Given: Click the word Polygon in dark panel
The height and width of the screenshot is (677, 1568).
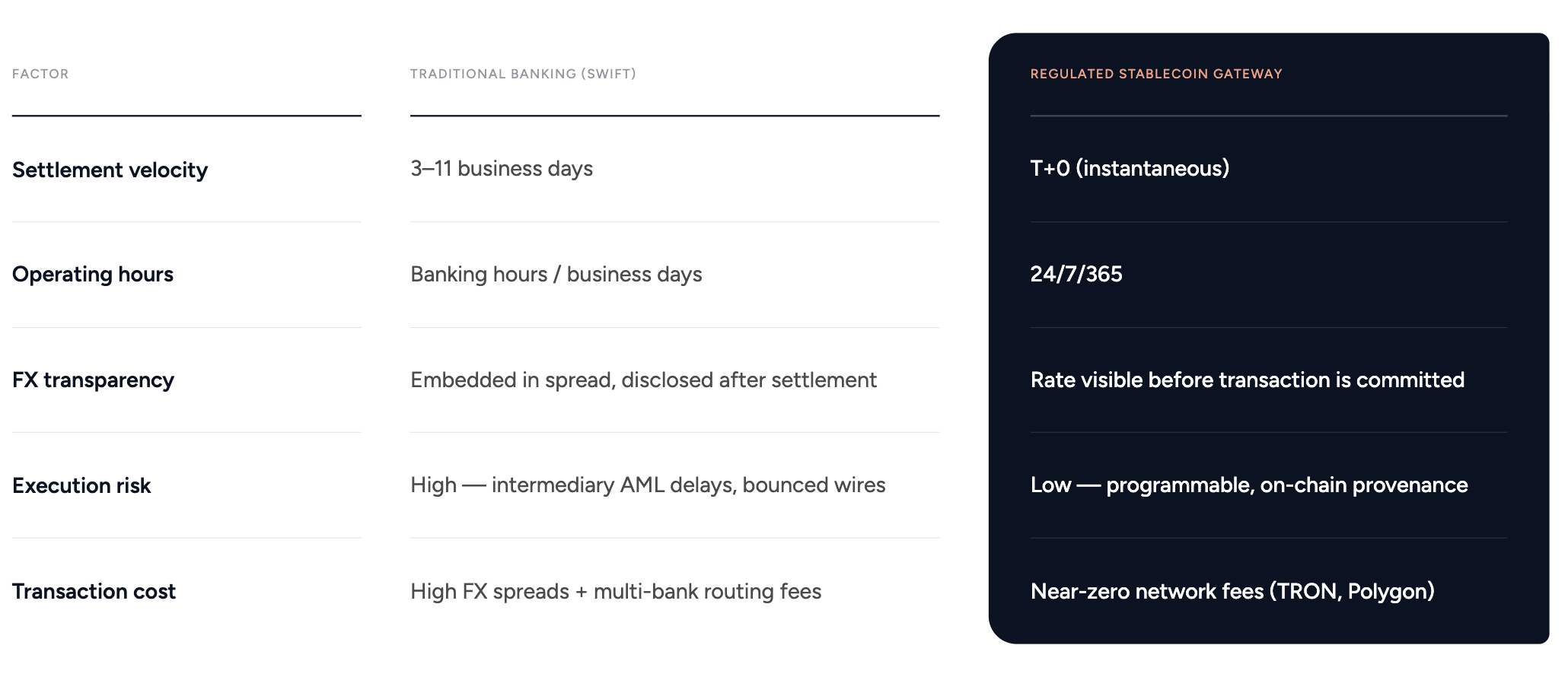Looking at the screenshot, I should click(1386, 591).
